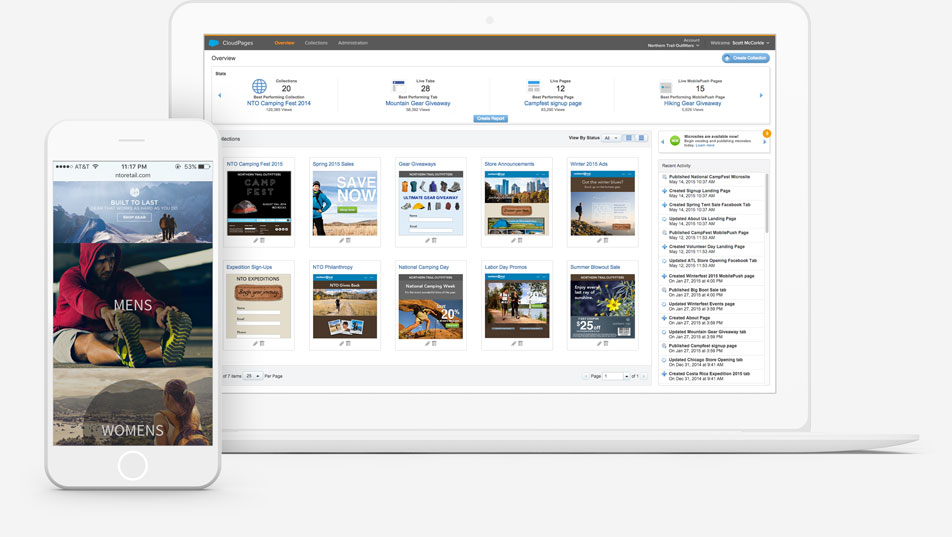This screenshot has height=537, width=952.
Task: Open the Administration tab
Action: pos(353,43)
